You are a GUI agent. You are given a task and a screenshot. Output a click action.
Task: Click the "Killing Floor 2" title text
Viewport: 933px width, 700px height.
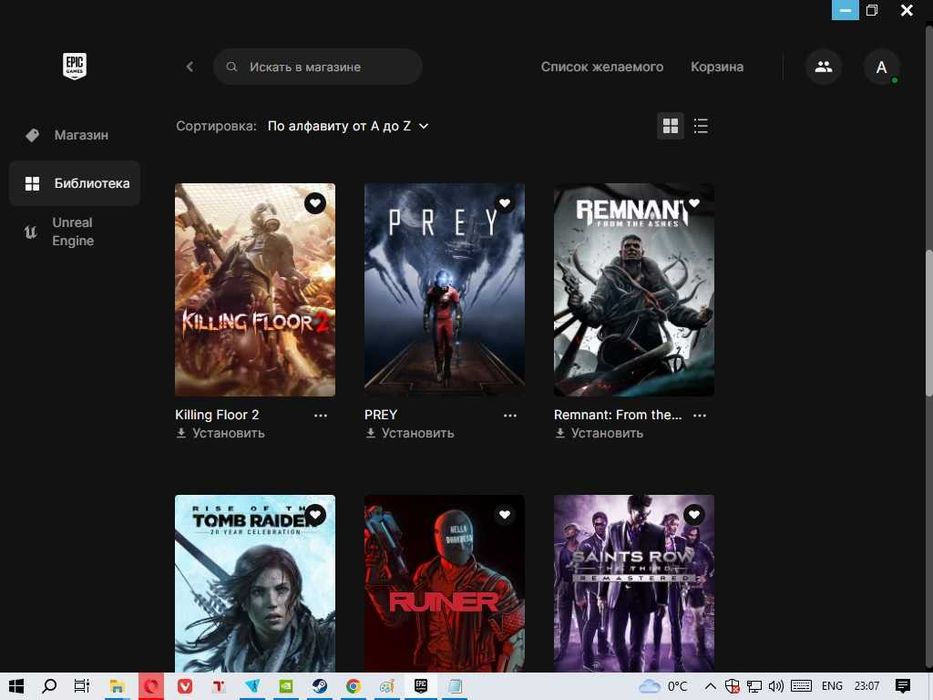tap(217, 415)
